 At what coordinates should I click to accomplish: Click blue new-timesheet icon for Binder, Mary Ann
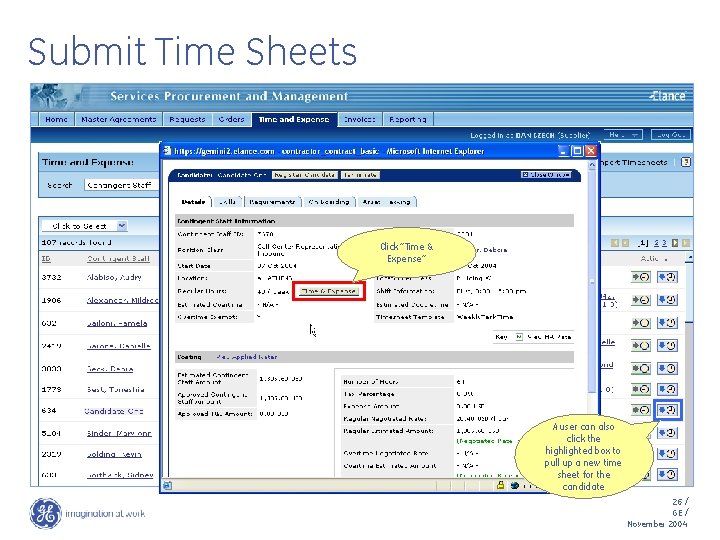(x=667, y=433)
